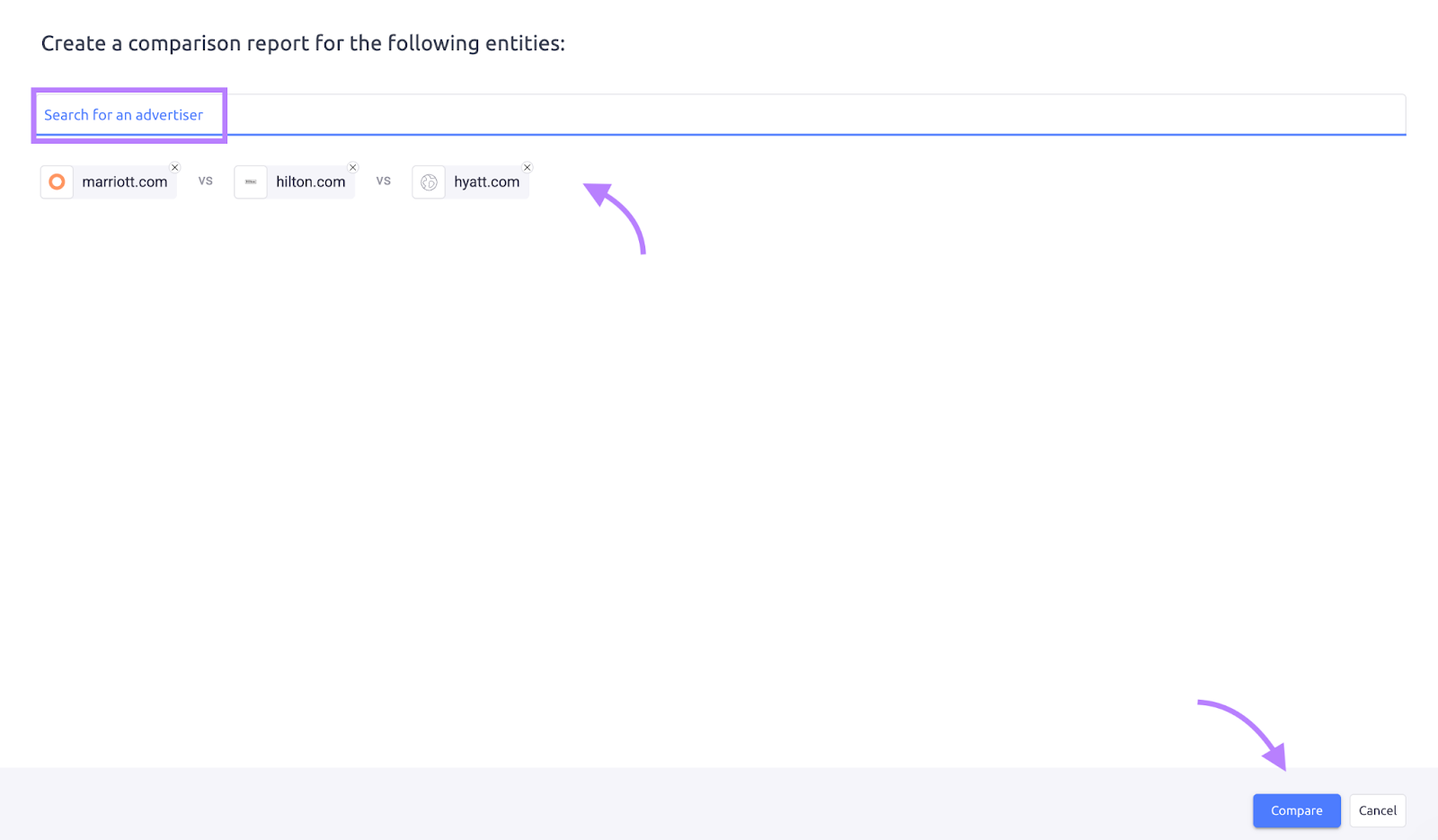Click the Compare button

tap(1297, 810)
